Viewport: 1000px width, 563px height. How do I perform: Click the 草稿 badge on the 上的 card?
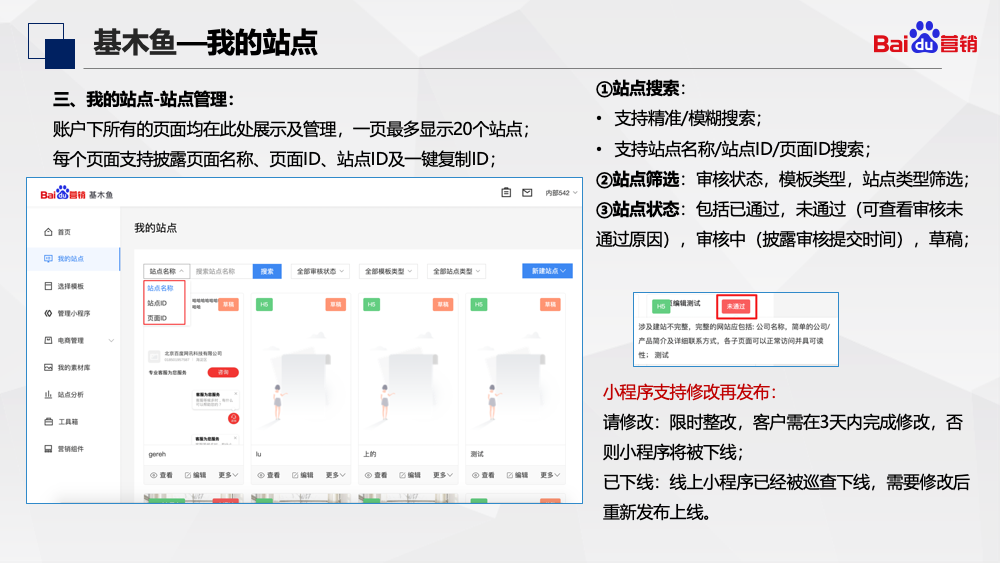click(443, 305)
